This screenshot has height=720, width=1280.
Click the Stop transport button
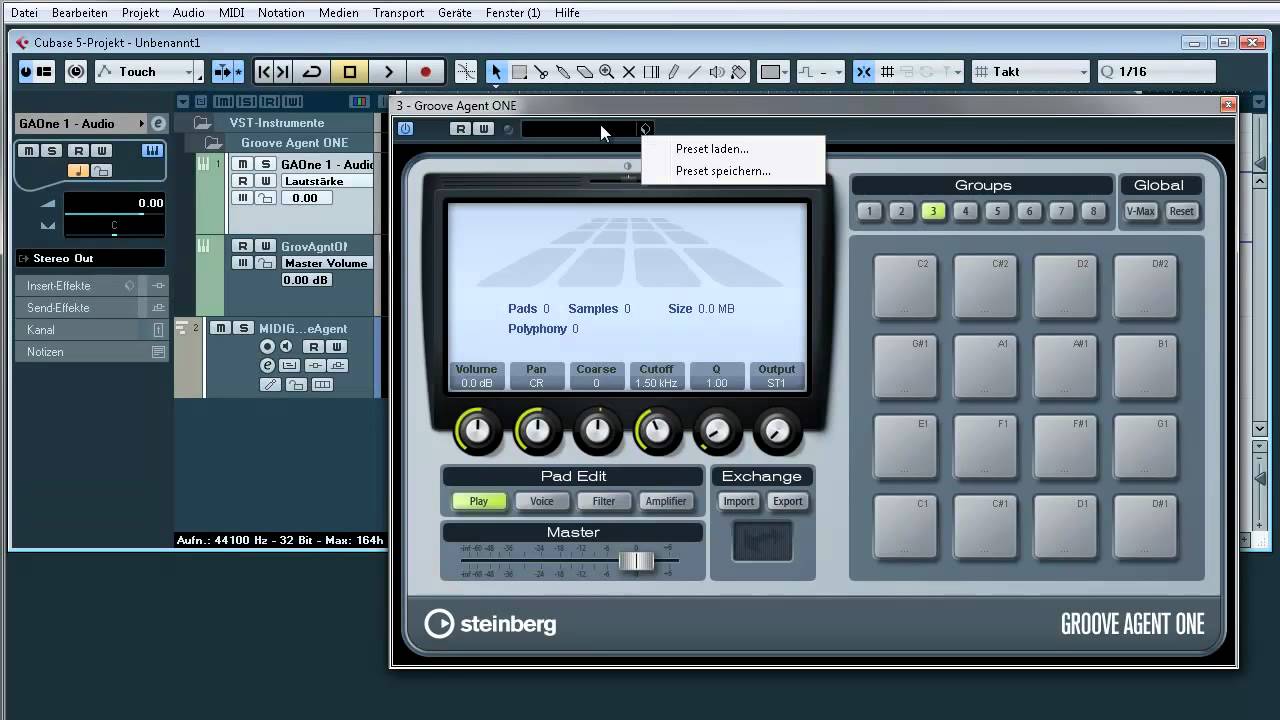pyautogui.click(x=350, y=72)
